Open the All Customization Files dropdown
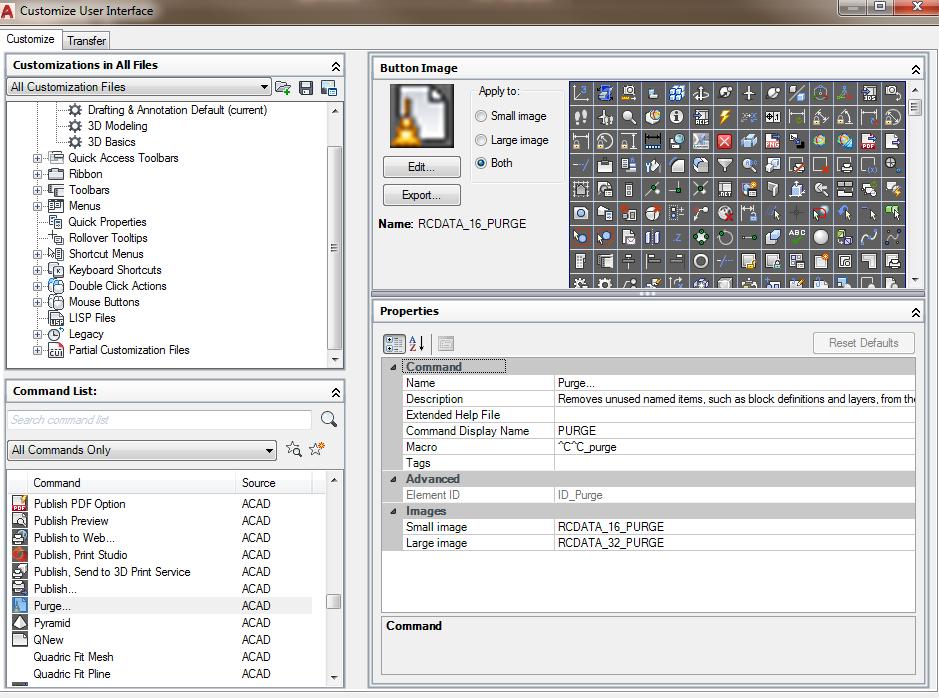The image size is (939, 698). (x=264, y=87)
